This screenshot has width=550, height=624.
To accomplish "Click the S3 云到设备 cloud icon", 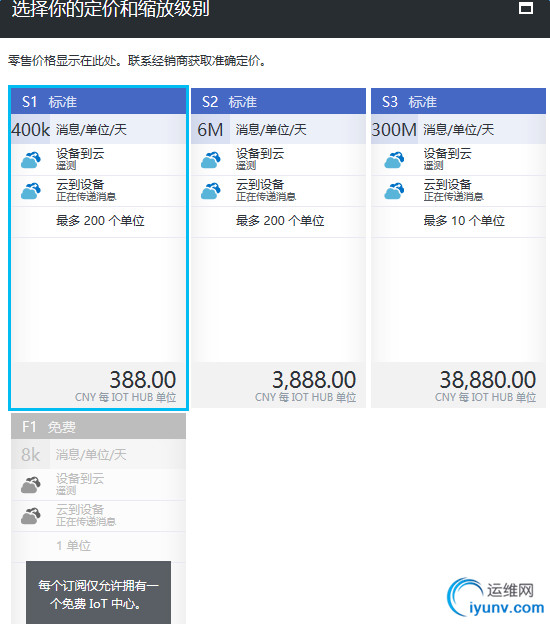I will [394, 191].
